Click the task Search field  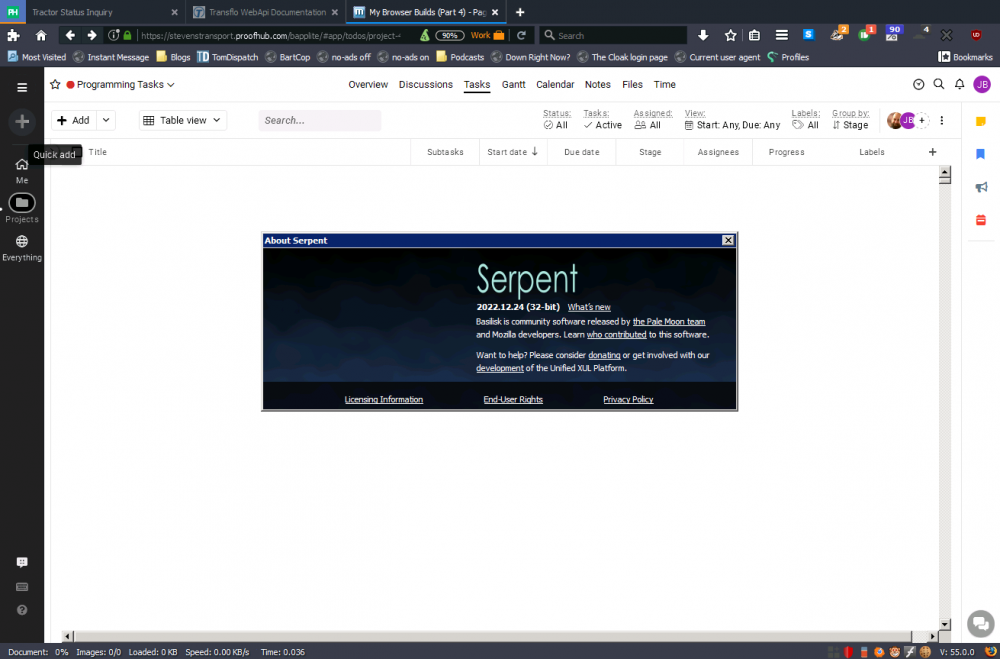tap(320, 120)
